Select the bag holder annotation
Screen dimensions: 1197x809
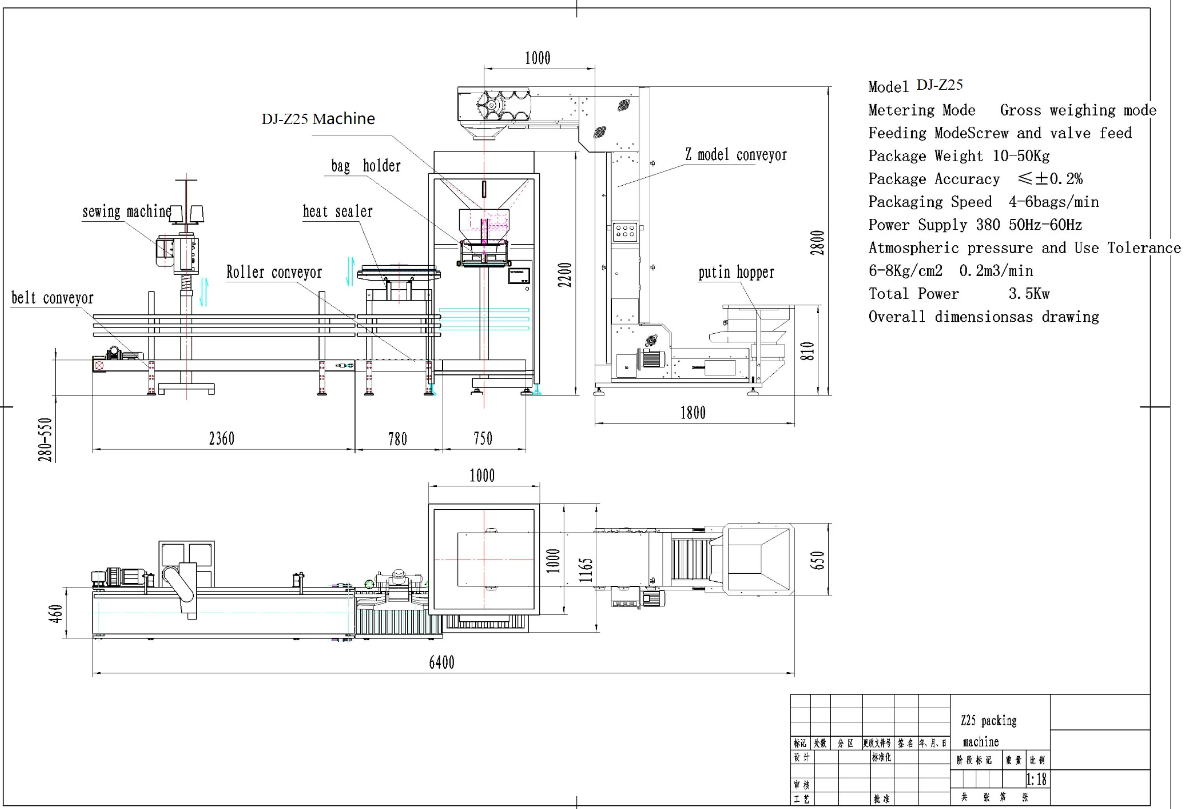[x=366, y=166]
